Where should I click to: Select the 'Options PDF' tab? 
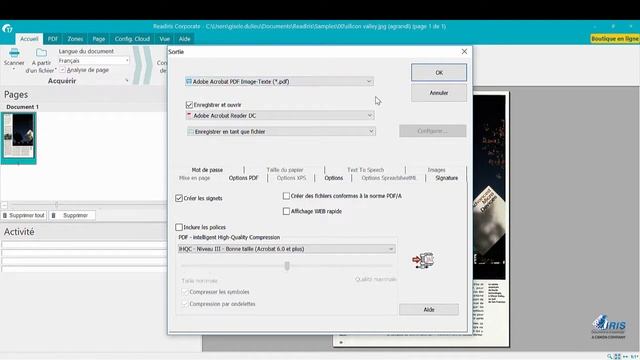click(x=243, y=178)
